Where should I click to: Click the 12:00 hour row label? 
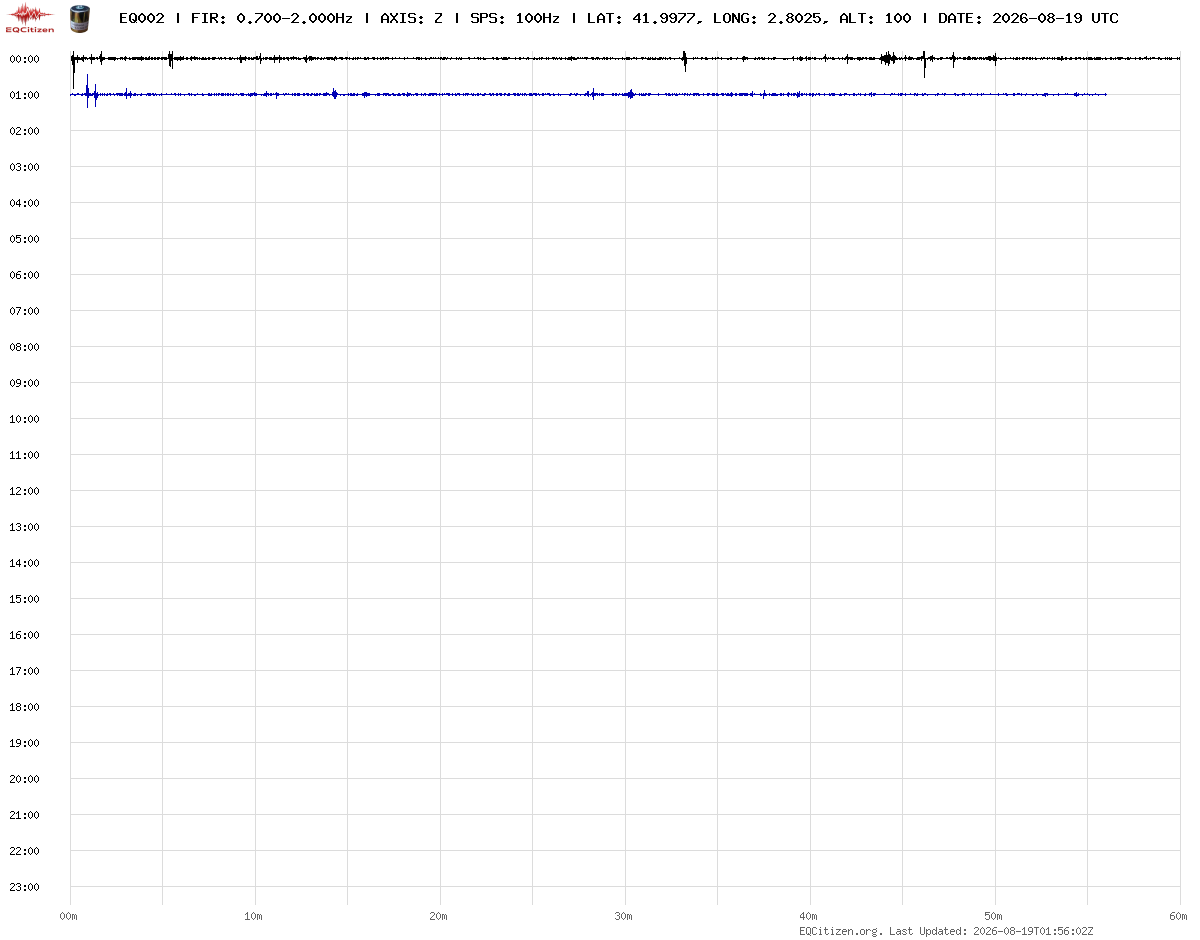pyautogui.click(x=23, y=491)
